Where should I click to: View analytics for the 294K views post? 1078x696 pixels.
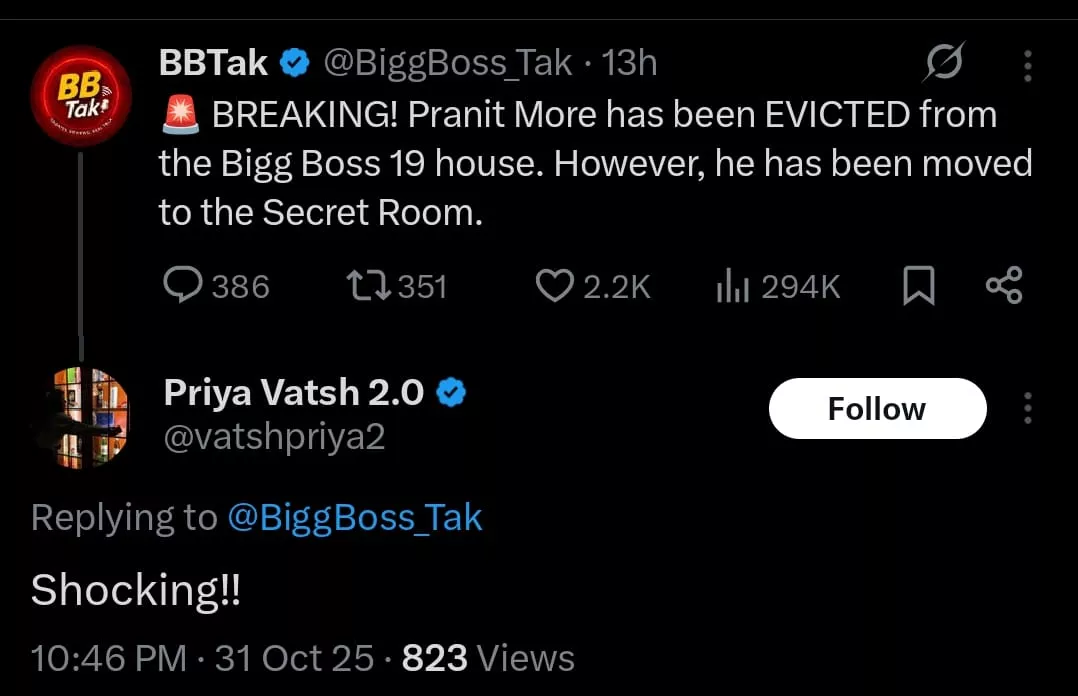[x=734, y=287]
